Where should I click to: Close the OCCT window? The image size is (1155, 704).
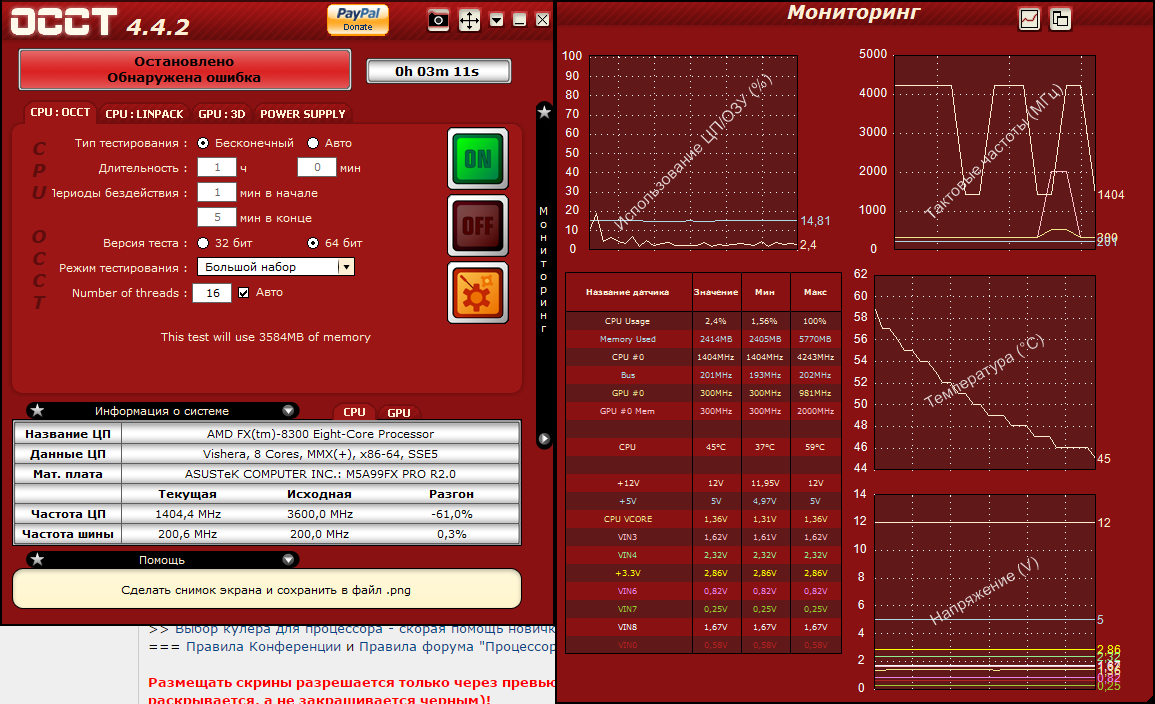pyautogui.click(x=542, y=20)
